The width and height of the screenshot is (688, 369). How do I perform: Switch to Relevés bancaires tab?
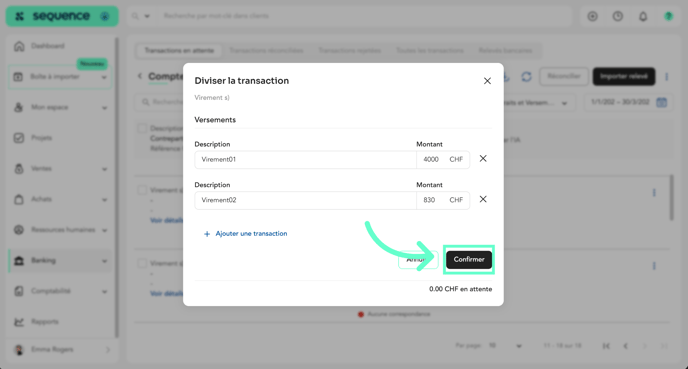pyautogui.click(x=505, y=50)
